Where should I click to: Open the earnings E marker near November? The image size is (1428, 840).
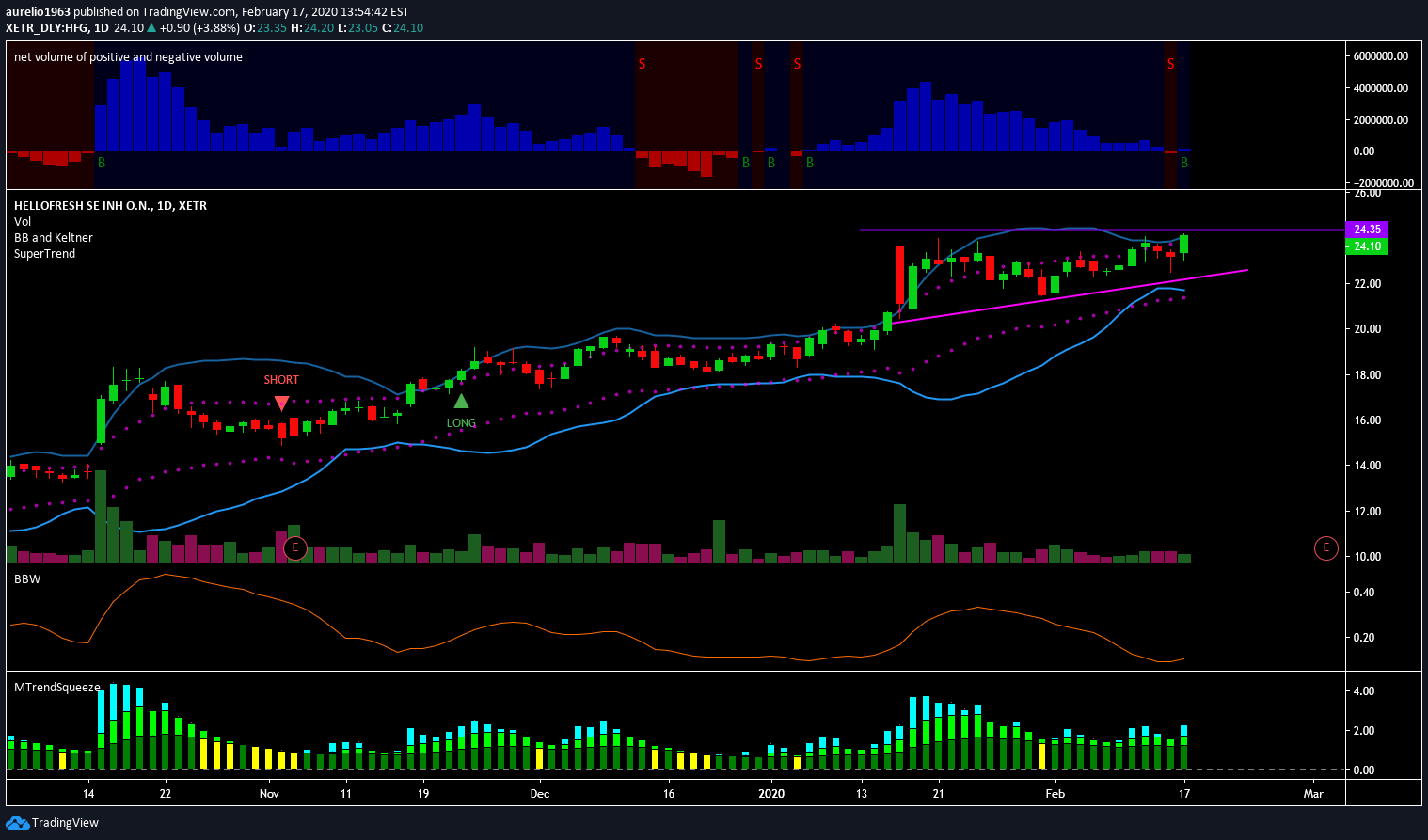click(x=295, y=547)
